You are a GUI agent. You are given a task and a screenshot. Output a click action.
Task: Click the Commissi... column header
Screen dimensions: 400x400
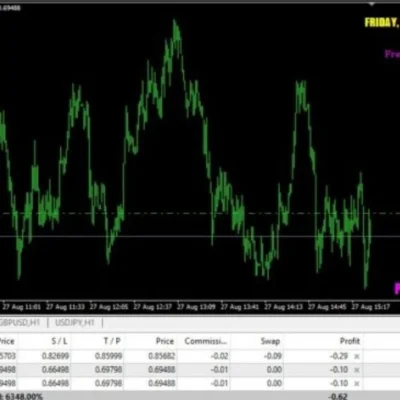206,341
